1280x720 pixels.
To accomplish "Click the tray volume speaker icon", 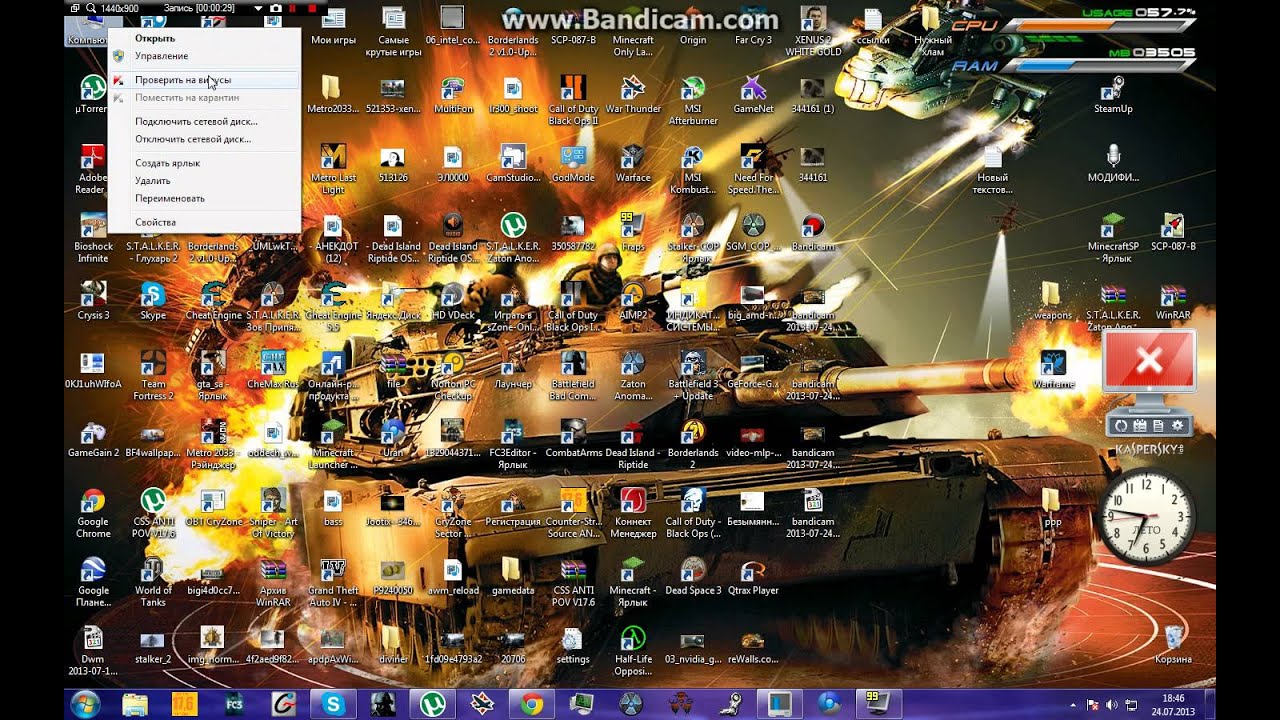I will [x=1112, y=705].
